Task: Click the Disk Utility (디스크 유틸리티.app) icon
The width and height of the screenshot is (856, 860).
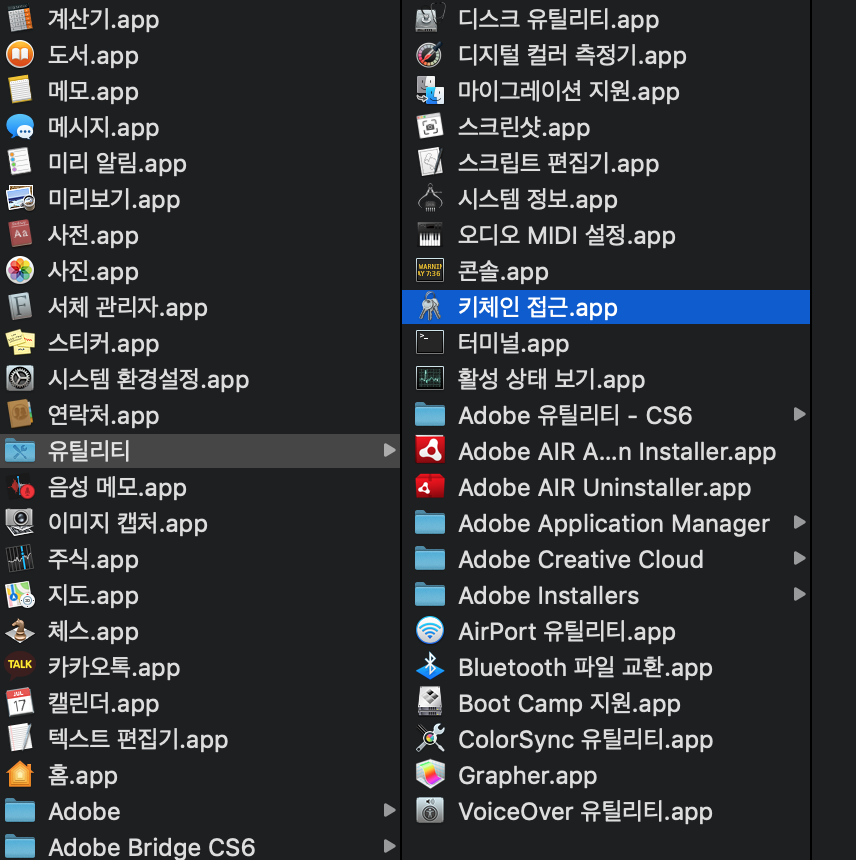Action: pyautogui.click(x=430, y=19)
